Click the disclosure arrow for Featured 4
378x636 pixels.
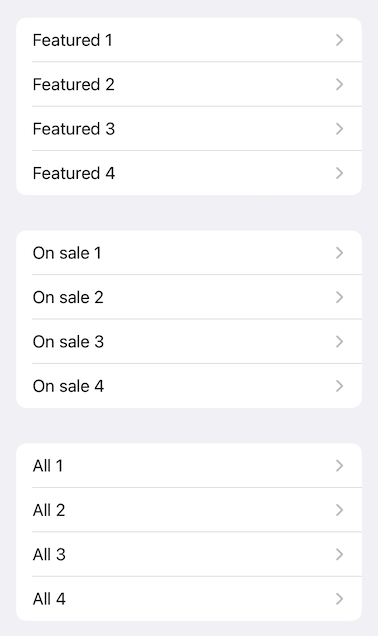pos(339,173)
